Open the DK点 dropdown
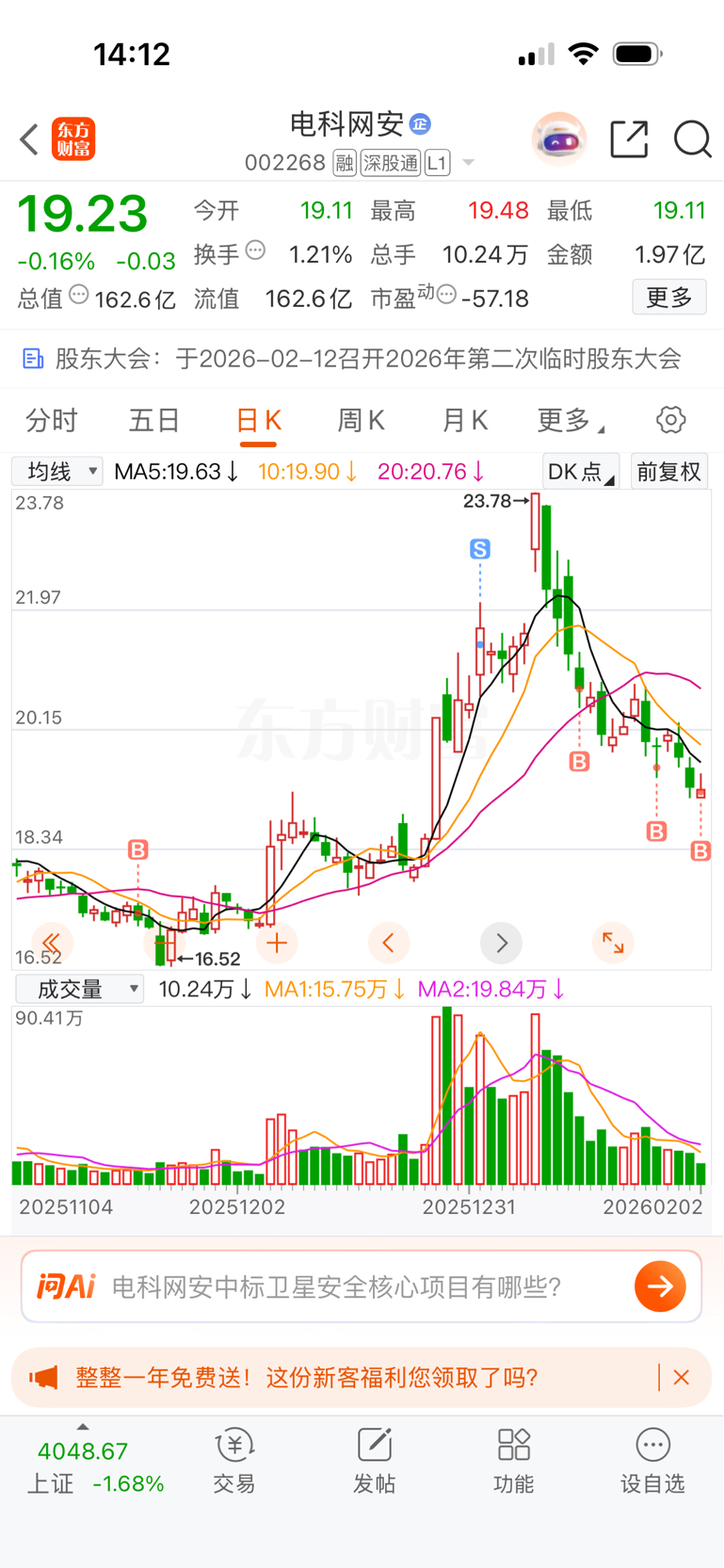 click(580, 471)
